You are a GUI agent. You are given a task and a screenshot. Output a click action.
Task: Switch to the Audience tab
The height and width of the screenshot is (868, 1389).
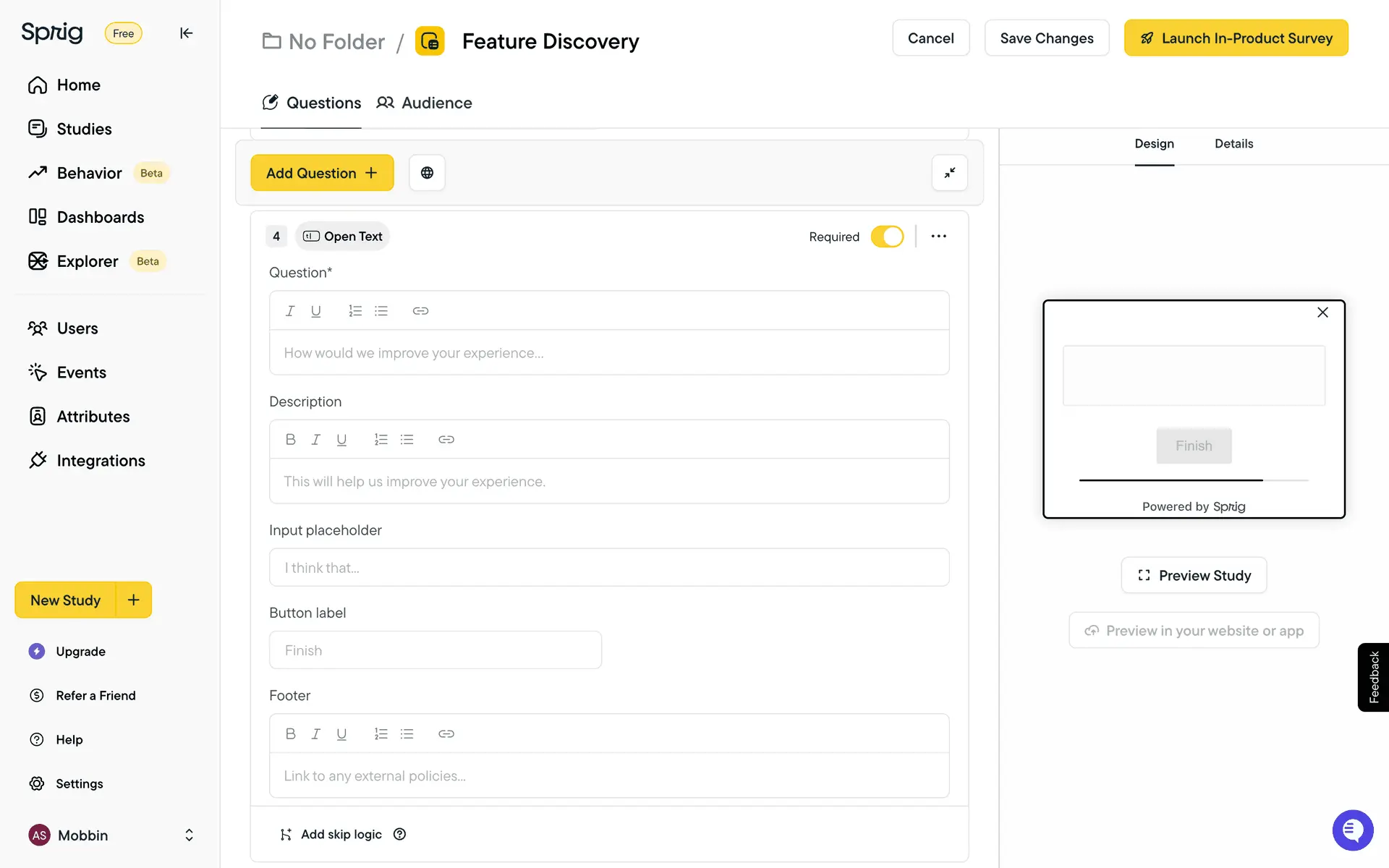(424, 103)
